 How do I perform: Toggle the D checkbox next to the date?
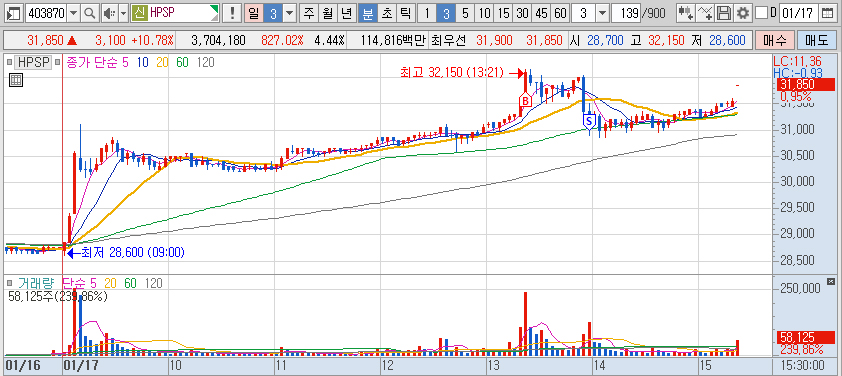coord(761,13)
